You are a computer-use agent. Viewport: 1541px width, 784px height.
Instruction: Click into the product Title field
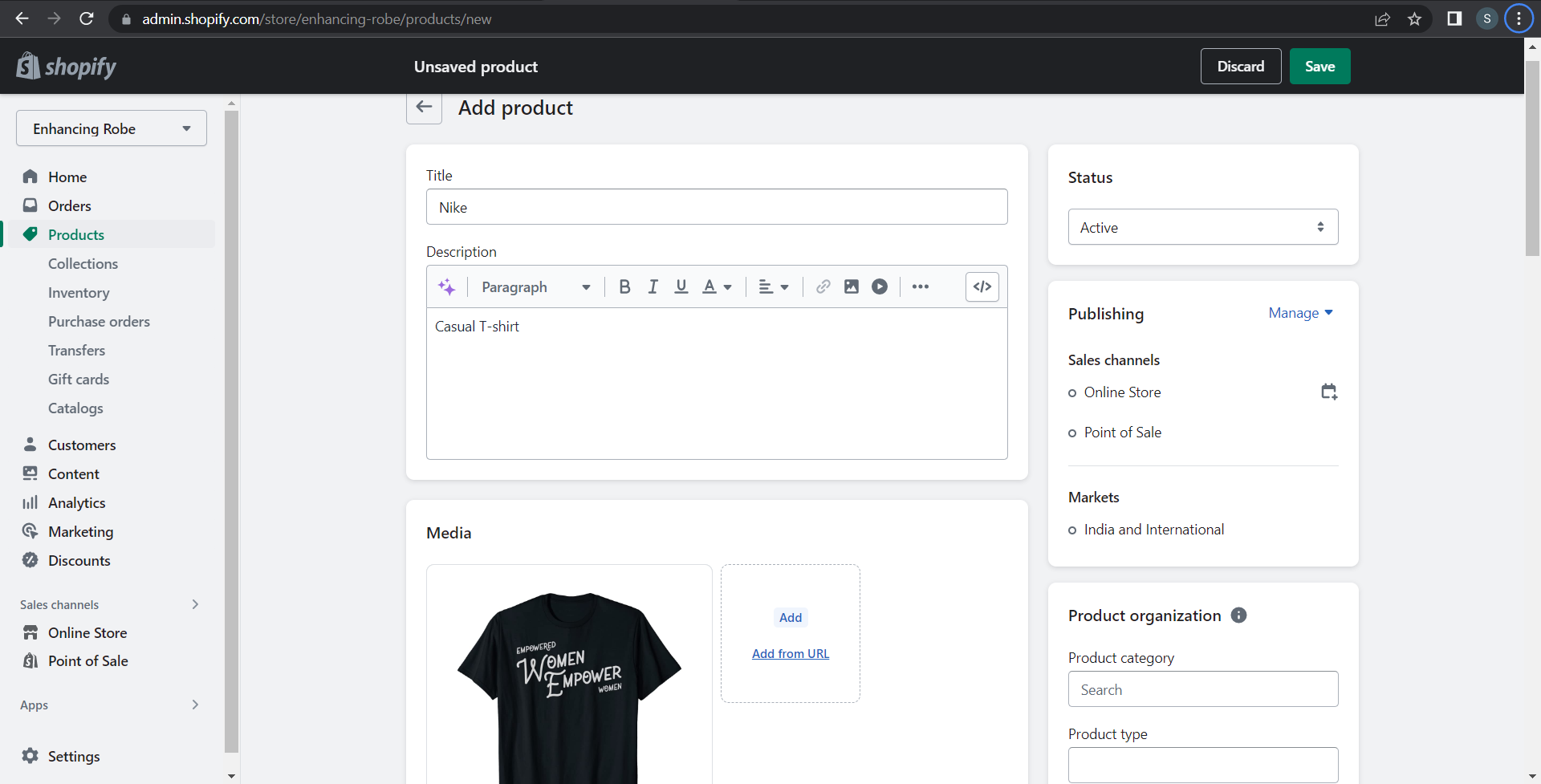point(717,206)
